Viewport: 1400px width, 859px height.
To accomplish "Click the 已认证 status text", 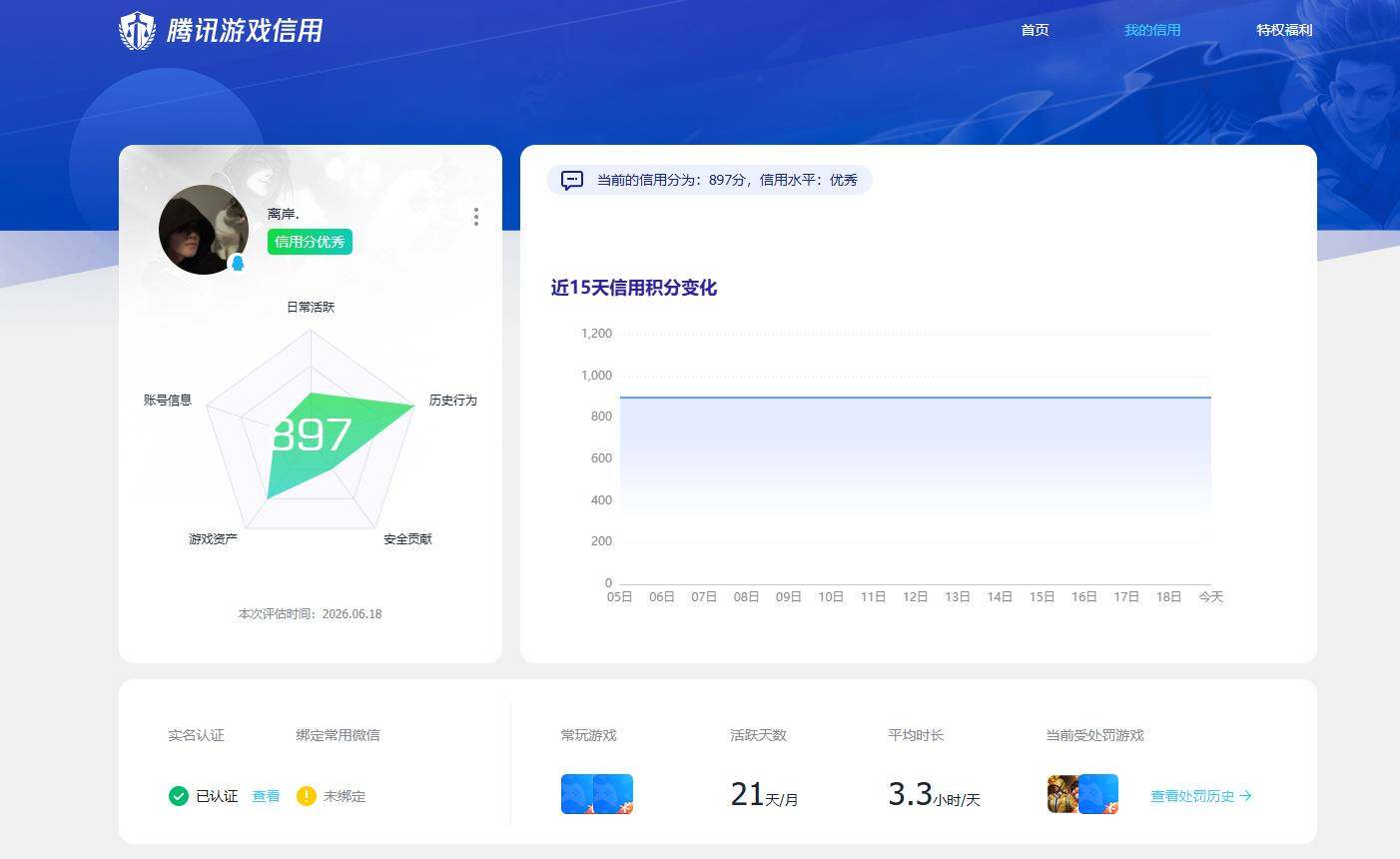I will click(x=217, y=796).
